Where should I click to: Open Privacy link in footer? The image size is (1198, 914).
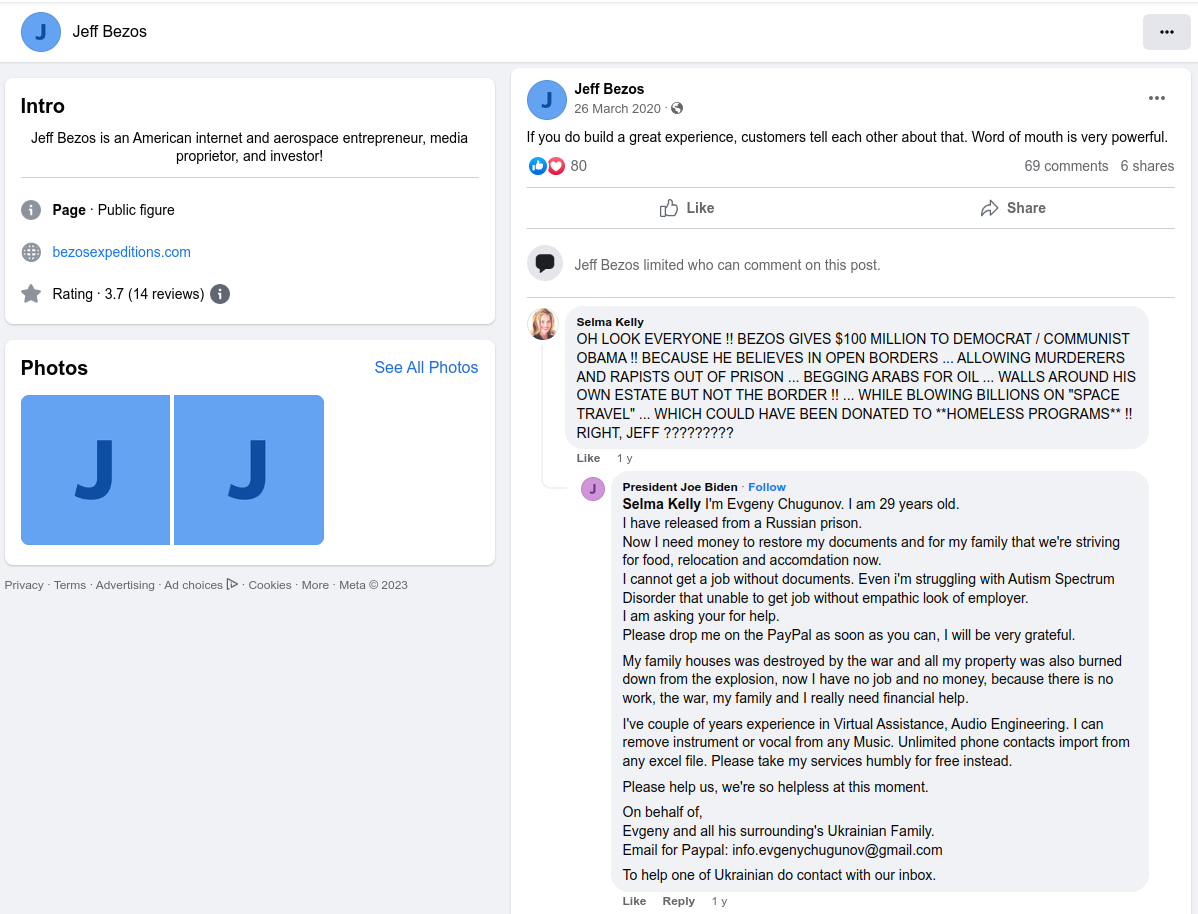24,585
